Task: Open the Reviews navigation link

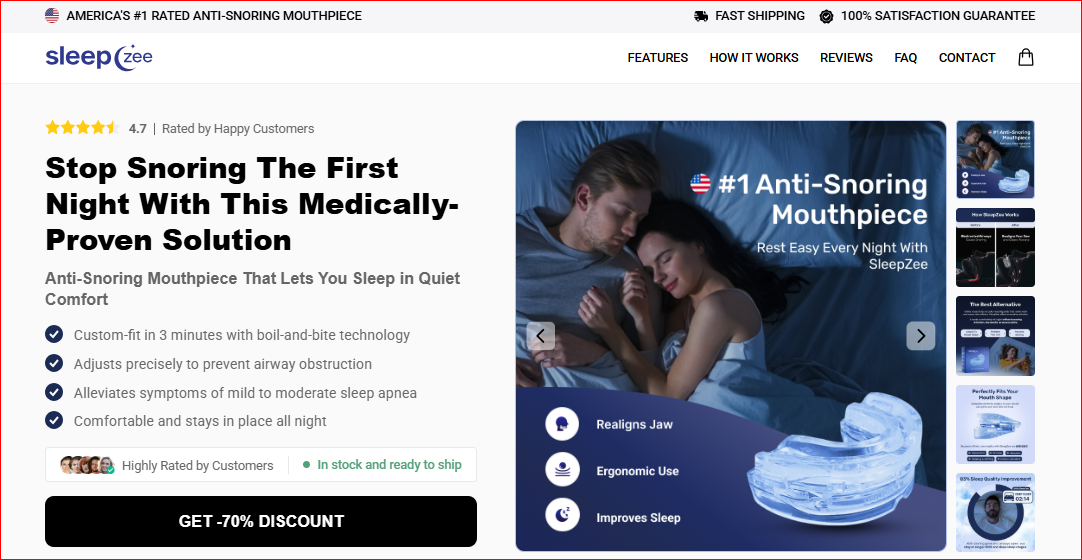Action: 846,58
